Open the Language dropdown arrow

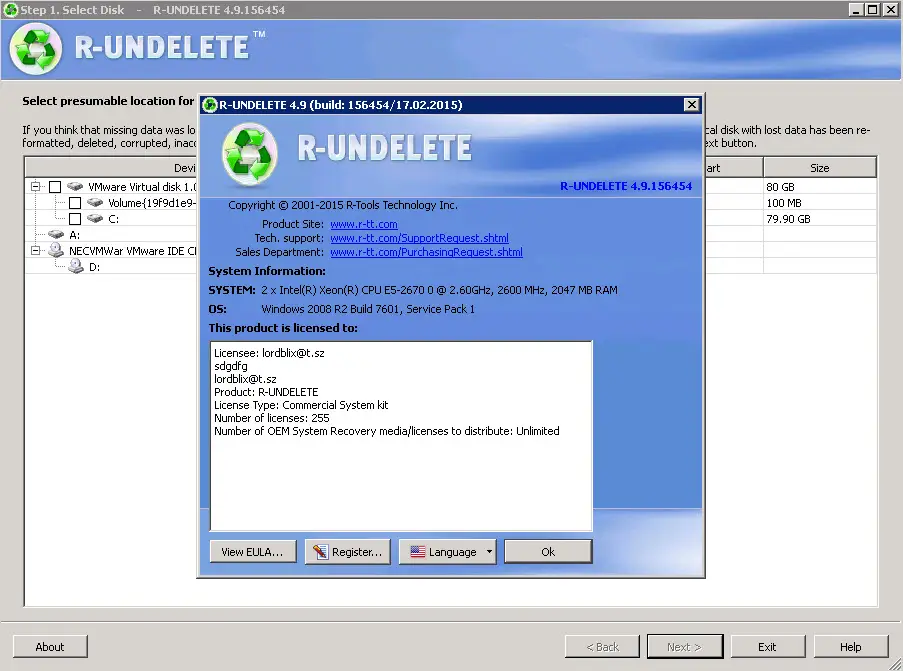coord(489,552)
